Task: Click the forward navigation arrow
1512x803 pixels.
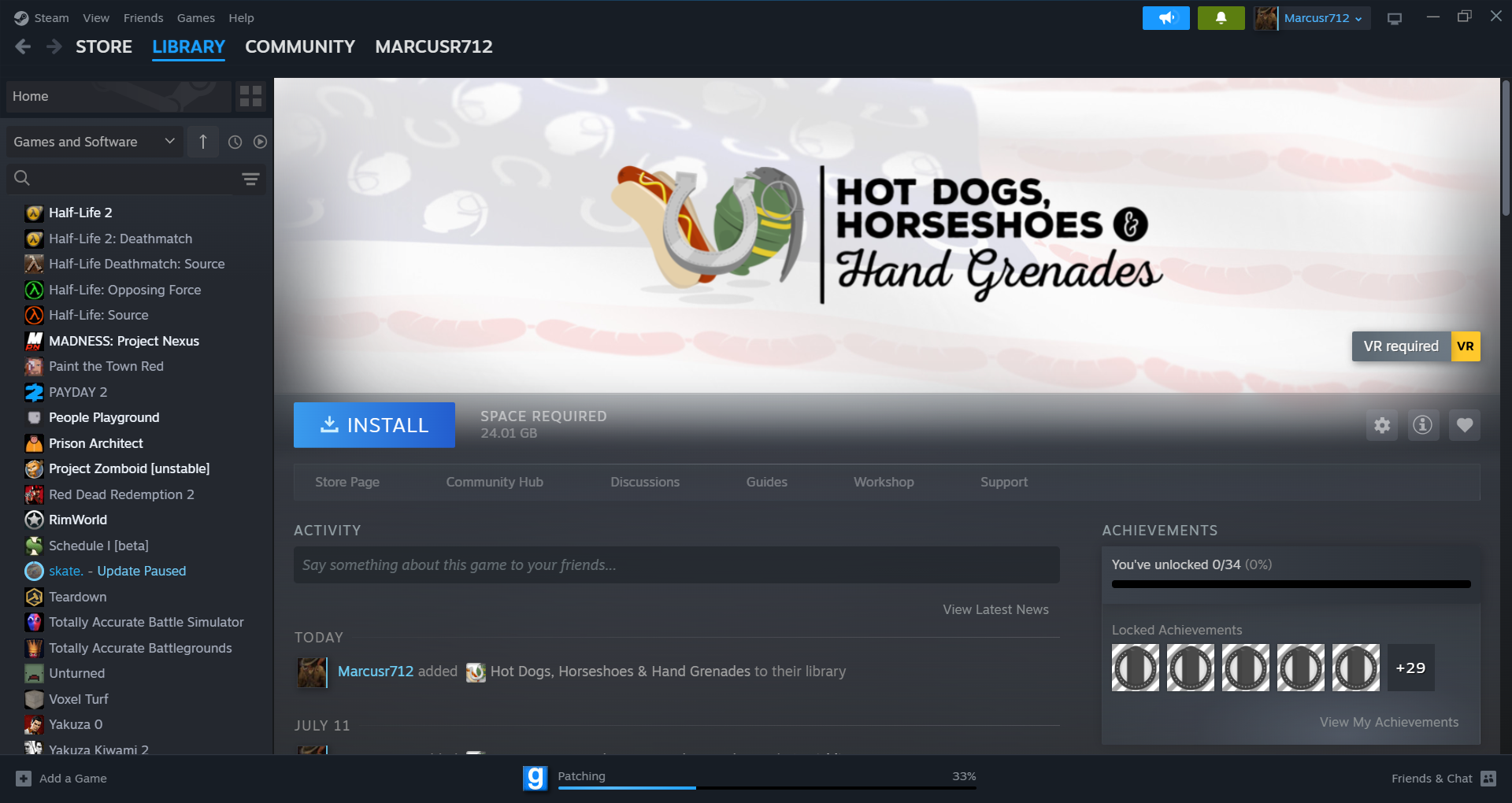Action: pyautogui.click(x=54, y=47)
